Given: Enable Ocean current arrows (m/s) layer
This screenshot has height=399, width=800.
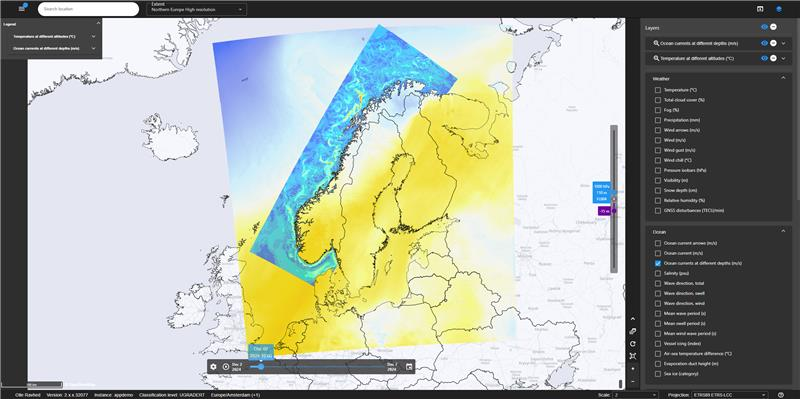Looking at the screenshot, I should pyautogui.click(x=658, y=243).
